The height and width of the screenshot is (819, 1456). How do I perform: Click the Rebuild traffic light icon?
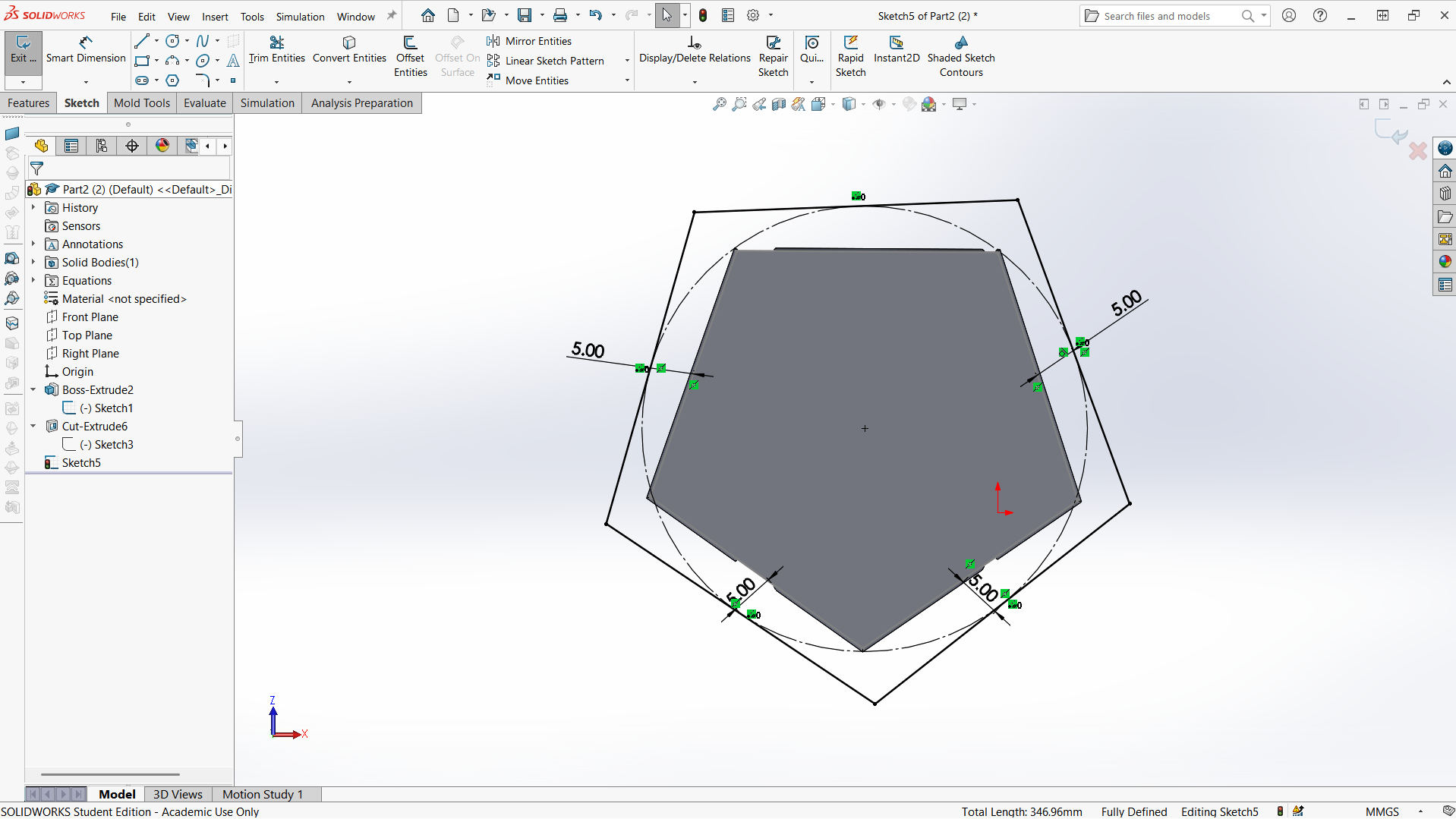703,15
